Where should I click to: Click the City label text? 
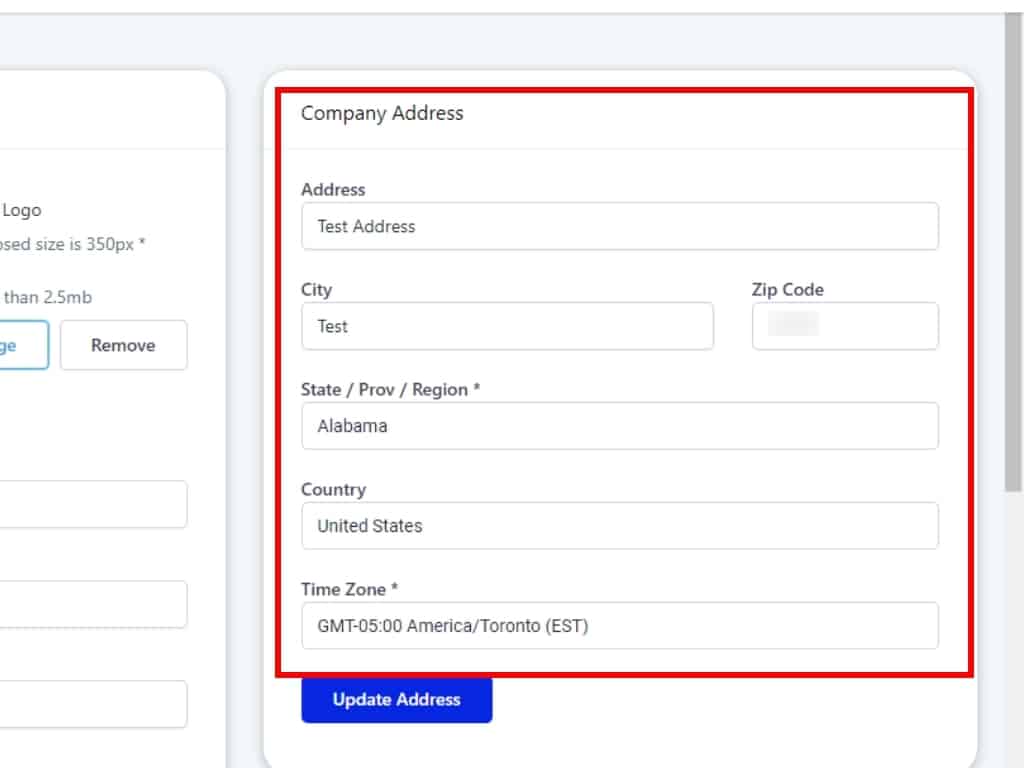click(316, 289)
